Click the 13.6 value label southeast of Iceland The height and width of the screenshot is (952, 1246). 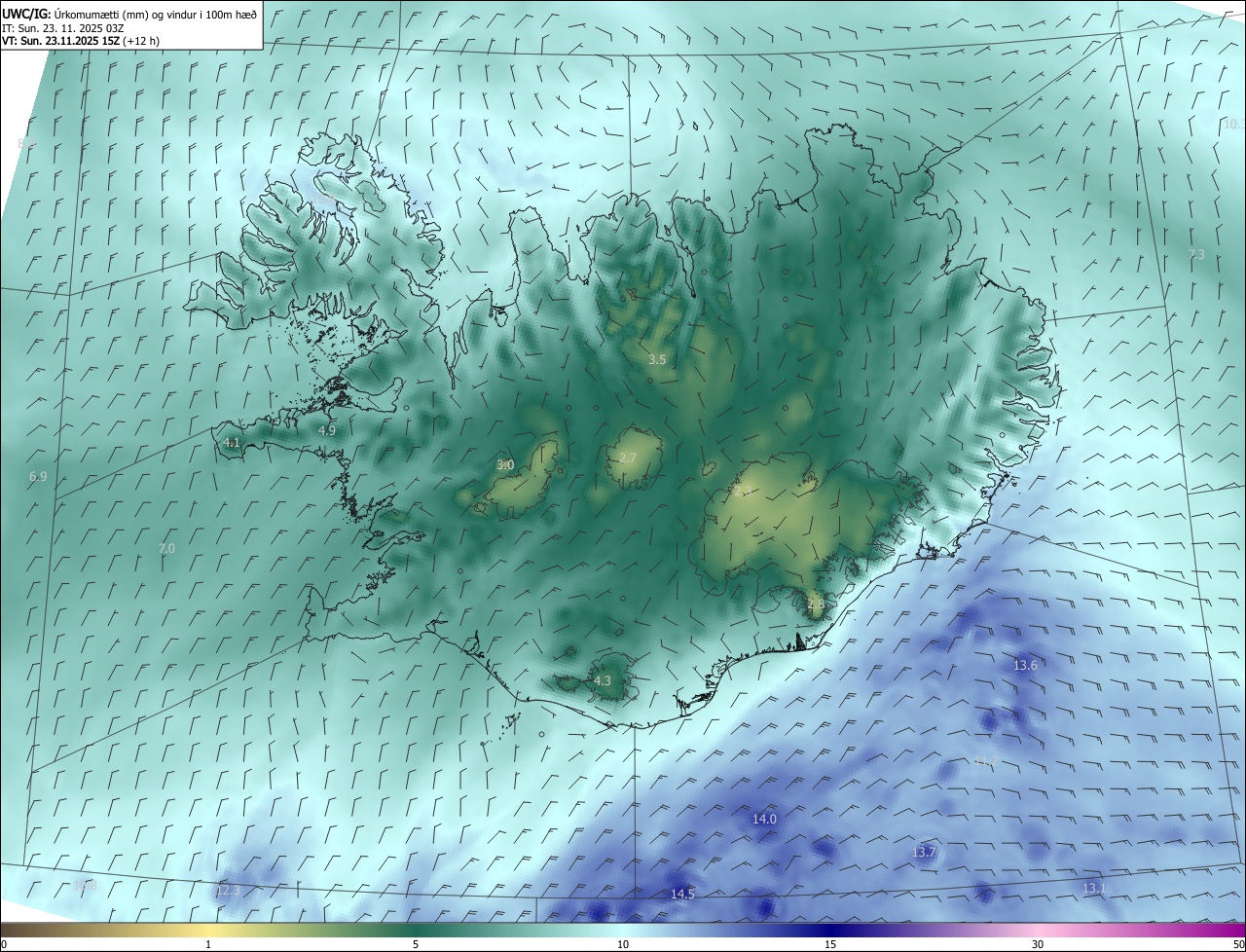click(1025, 666)
